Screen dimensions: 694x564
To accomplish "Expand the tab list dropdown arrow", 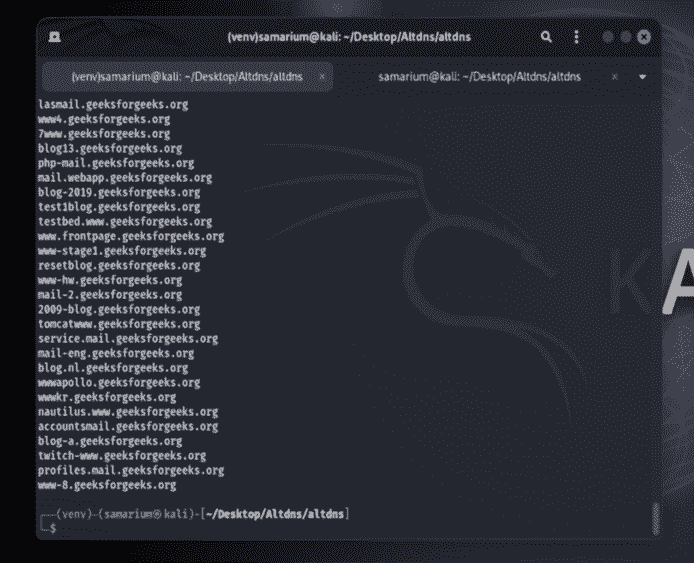I will point(642,77).
